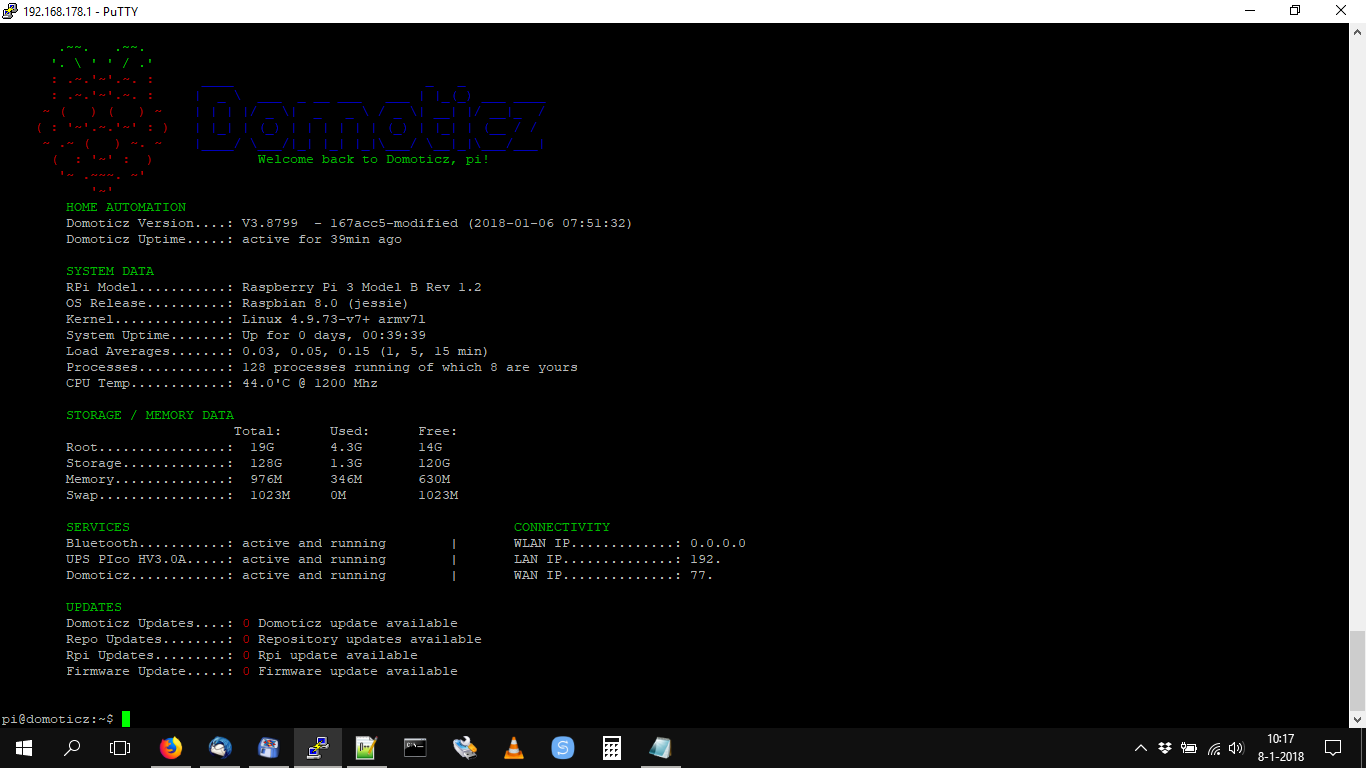This screenshot has height=768, width=1366.
Task: Check the battery power tray icon
Action: [1189, 748]
